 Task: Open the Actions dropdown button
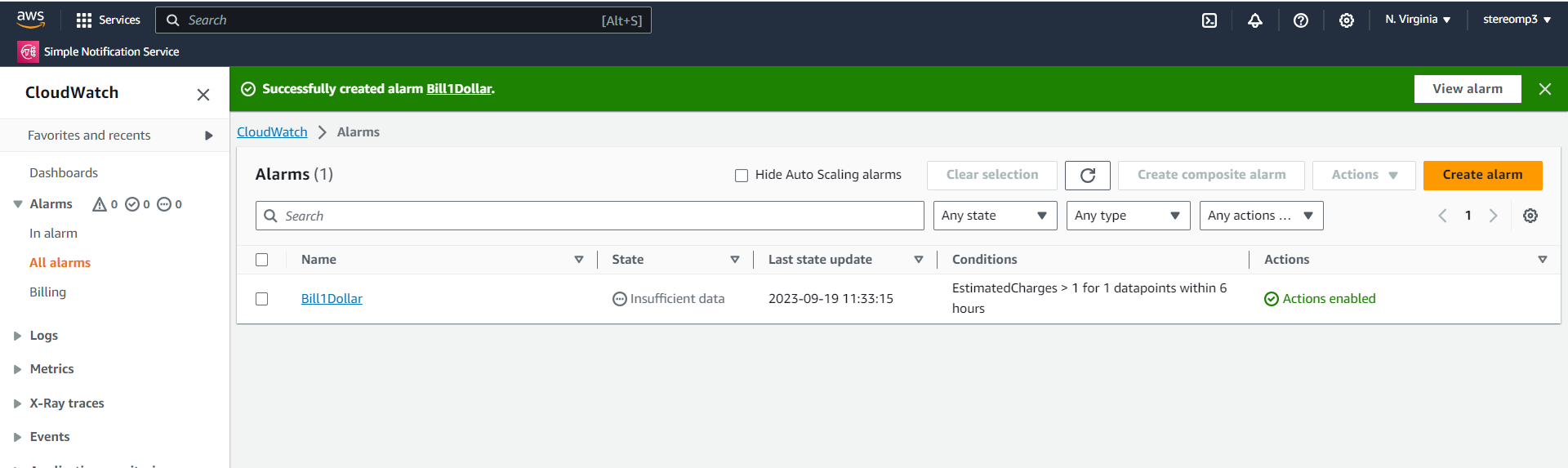[1364, 175]
